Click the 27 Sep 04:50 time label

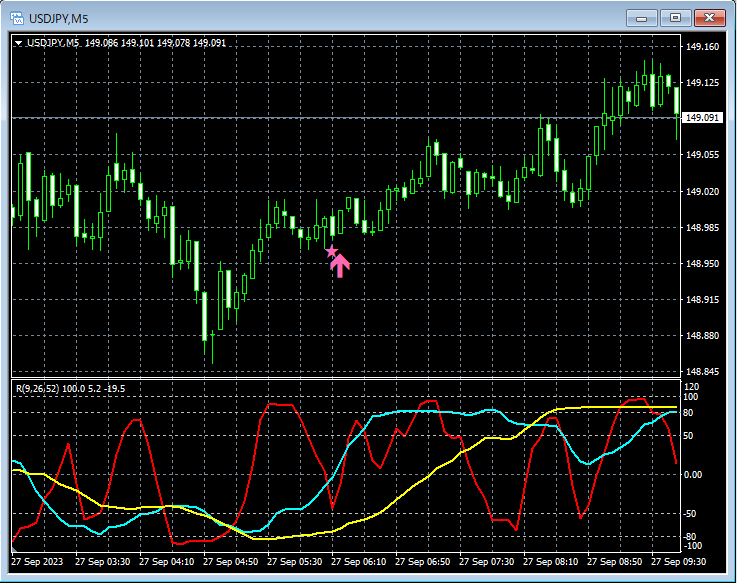coord(231,562)
